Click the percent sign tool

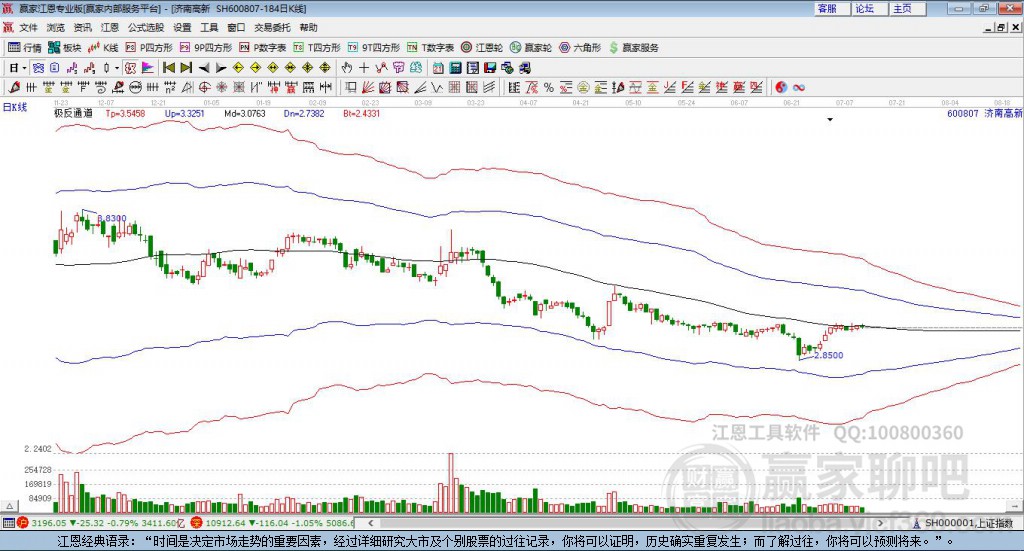click(549, 87)
